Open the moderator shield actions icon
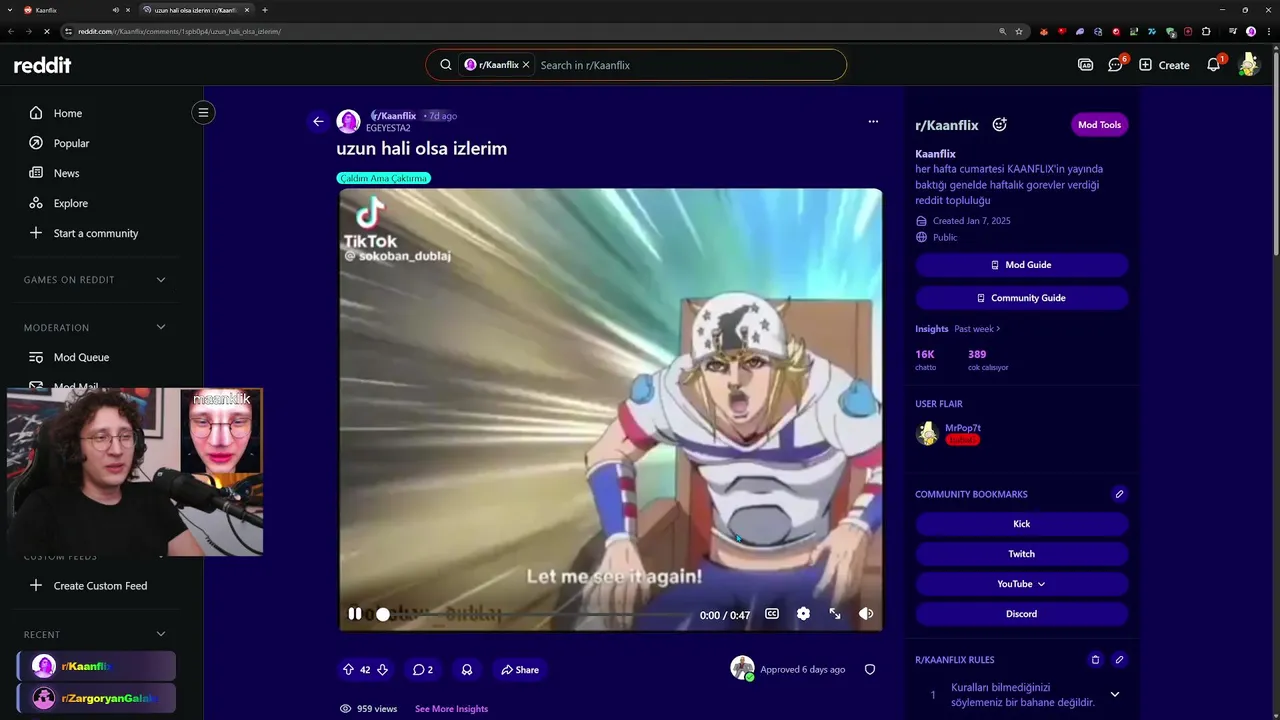 (x=870, y=670)
